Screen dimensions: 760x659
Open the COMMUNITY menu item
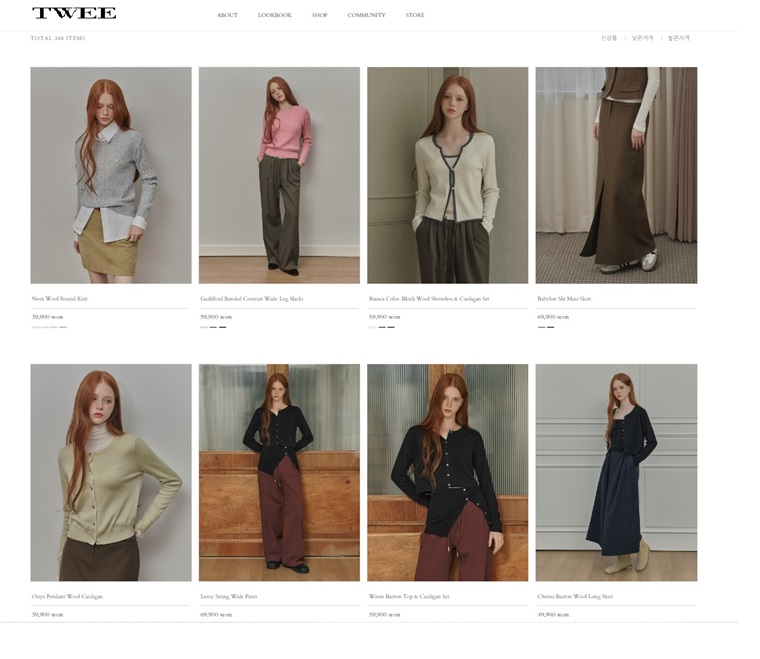(x=366, y=15)
